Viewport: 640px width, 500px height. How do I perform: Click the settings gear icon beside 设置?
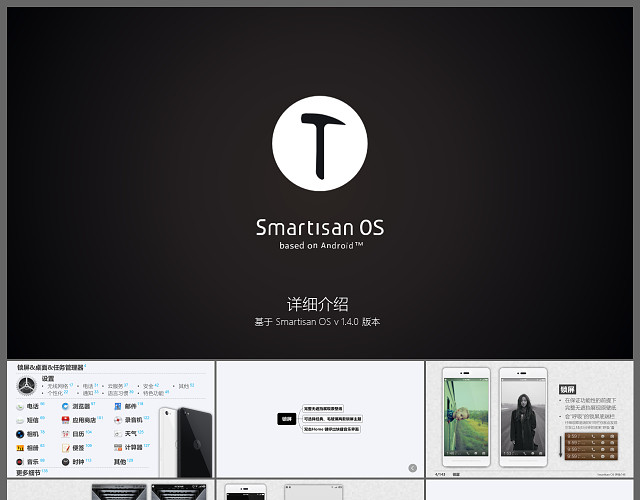click(27, 386)
